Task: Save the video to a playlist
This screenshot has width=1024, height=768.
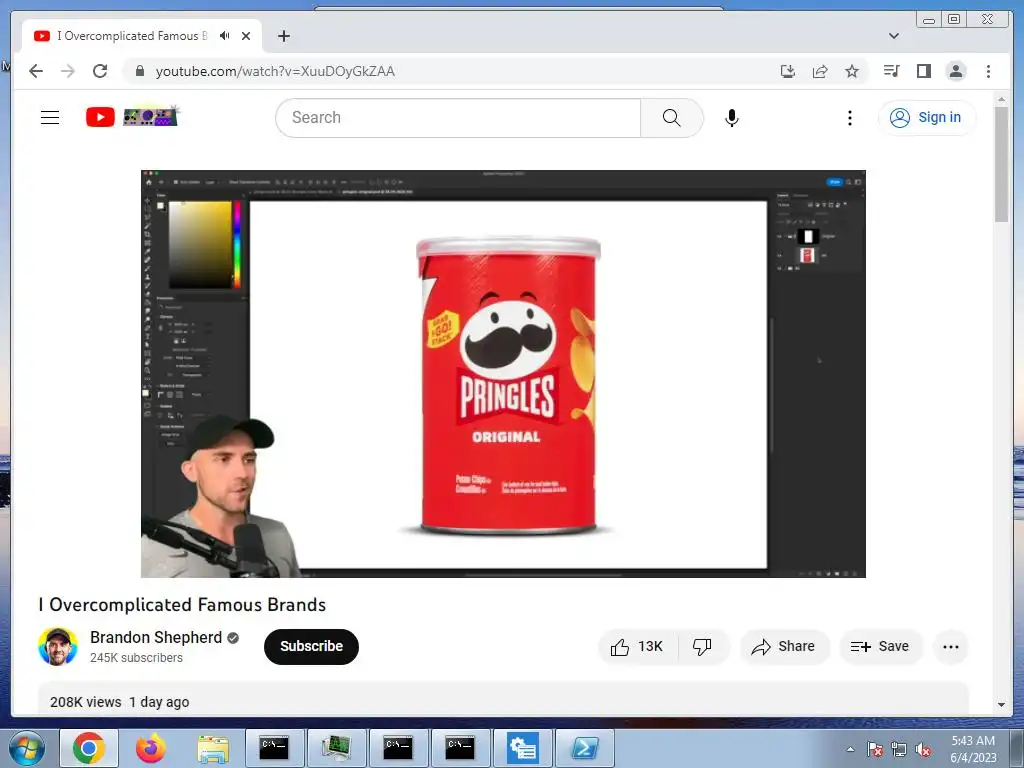Action: tap(880, 647)
